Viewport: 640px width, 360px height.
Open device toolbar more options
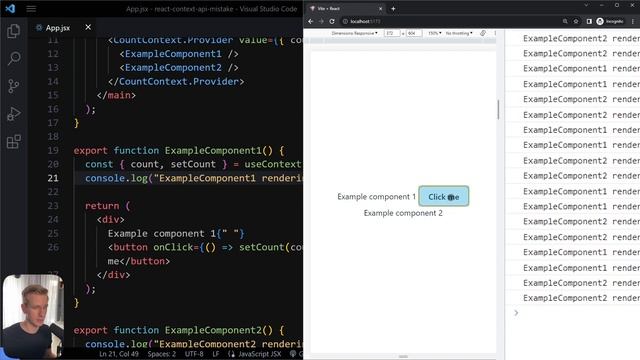(x=495, y=33)
